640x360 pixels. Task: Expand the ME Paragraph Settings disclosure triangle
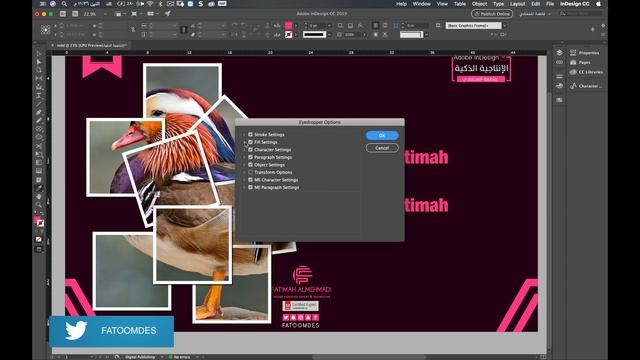pos(244,187)
